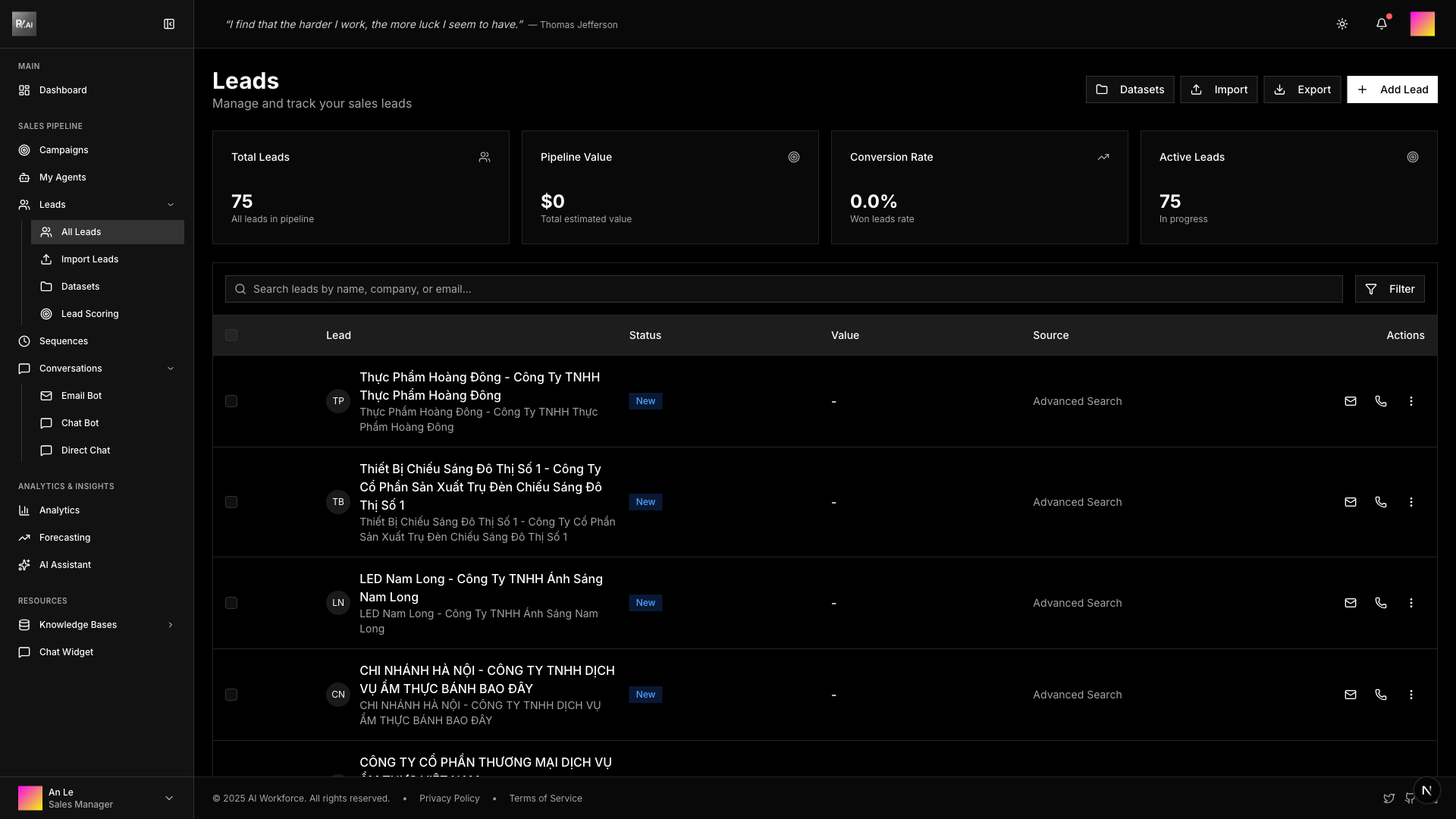Screen dimensions: 1456x819
Task: Tick the LED Nam Long lead checkbox
Action: pyautogui.click(x=231, y=603)
